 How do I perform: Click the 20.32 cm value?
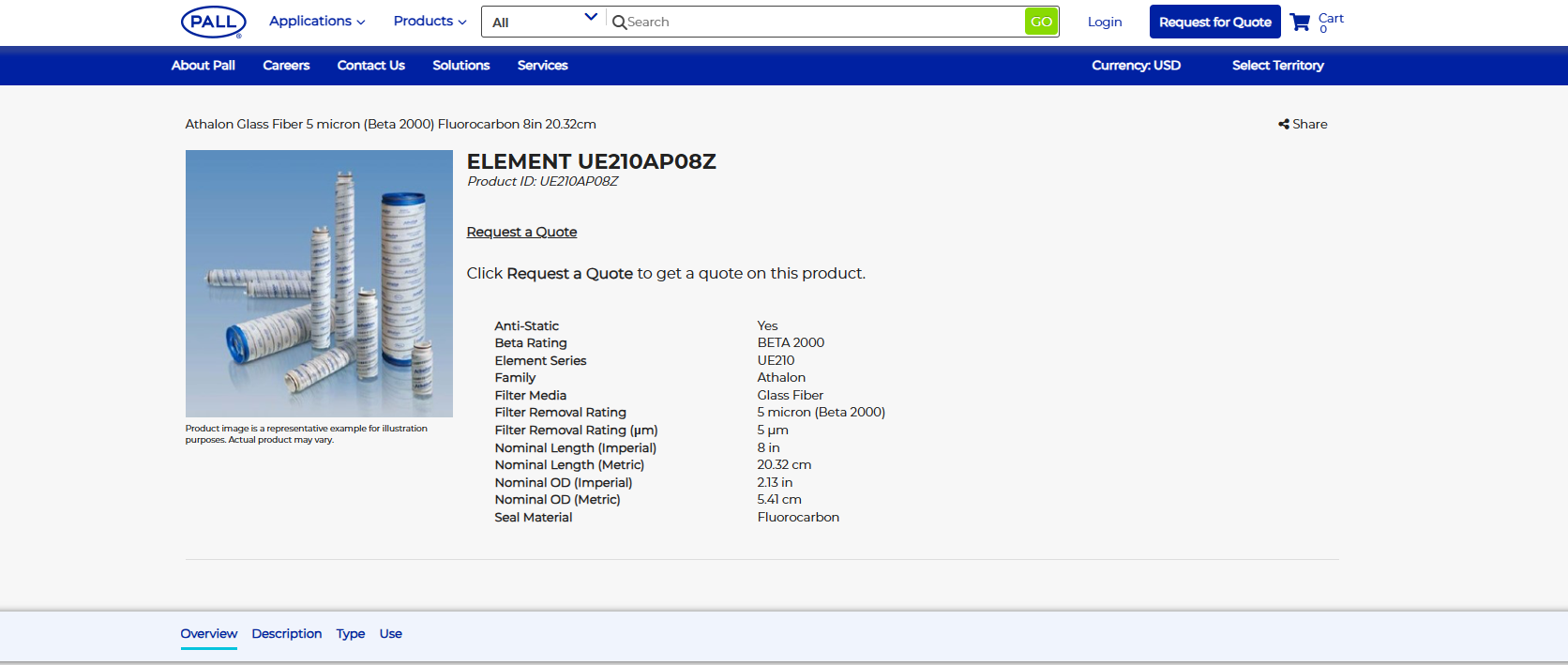(x=784, y=465)
